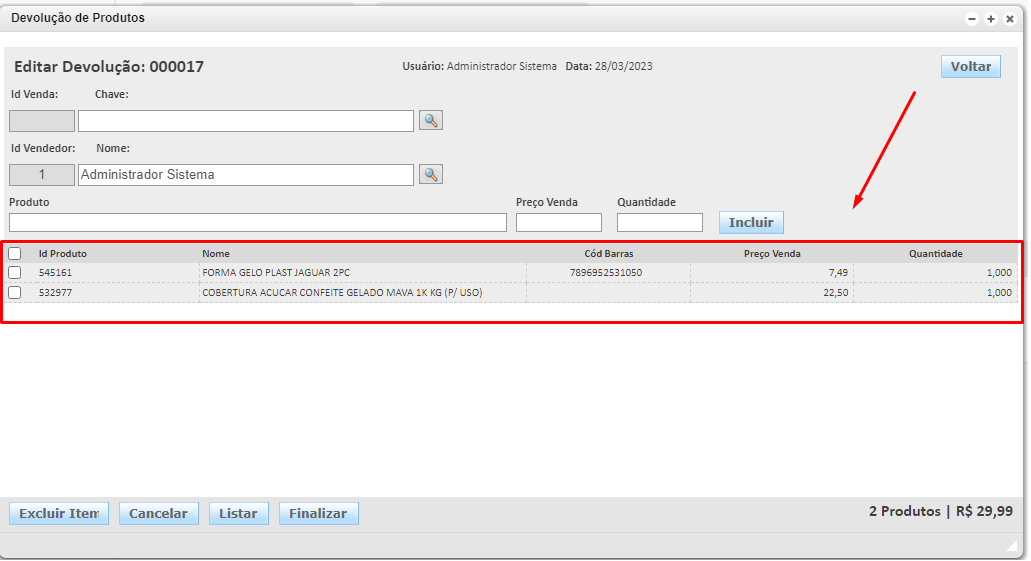Image resolution: width=1031 pixels, height=561 pixels.
Task: Open the Listar view
Action: click(x=238, y=513)
